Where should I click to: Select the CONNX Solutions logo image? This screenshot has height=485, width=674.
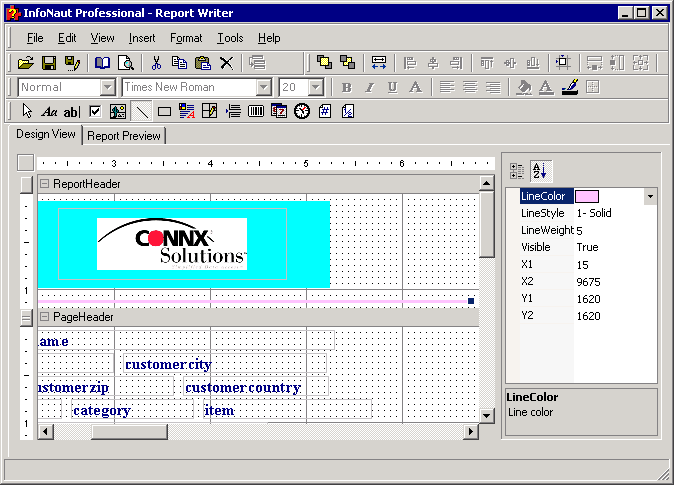[172, 244]
